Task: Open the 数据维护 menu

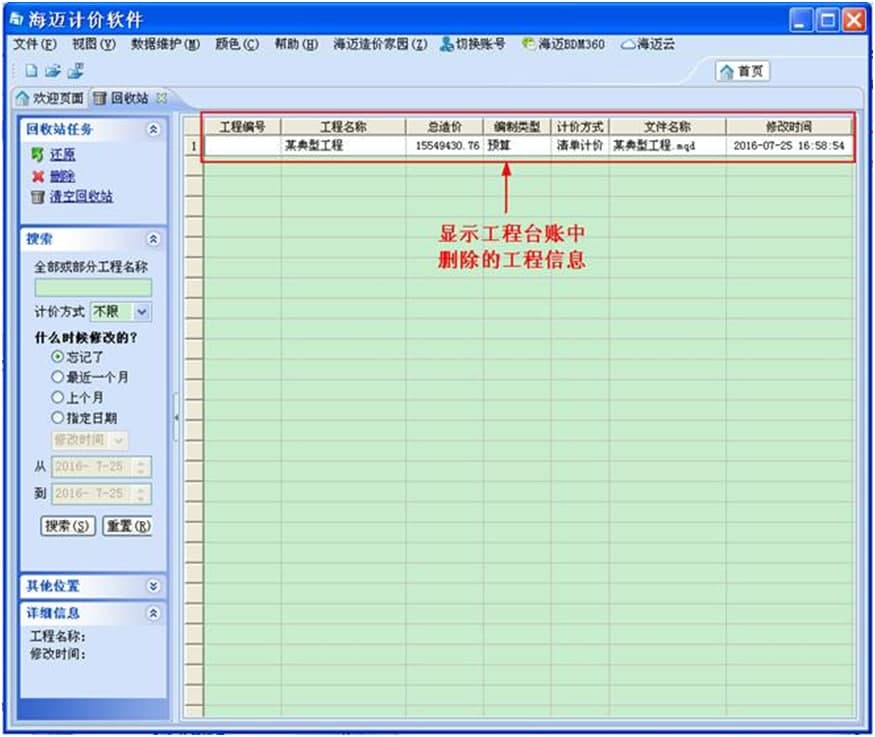Action: pos(165,45)
